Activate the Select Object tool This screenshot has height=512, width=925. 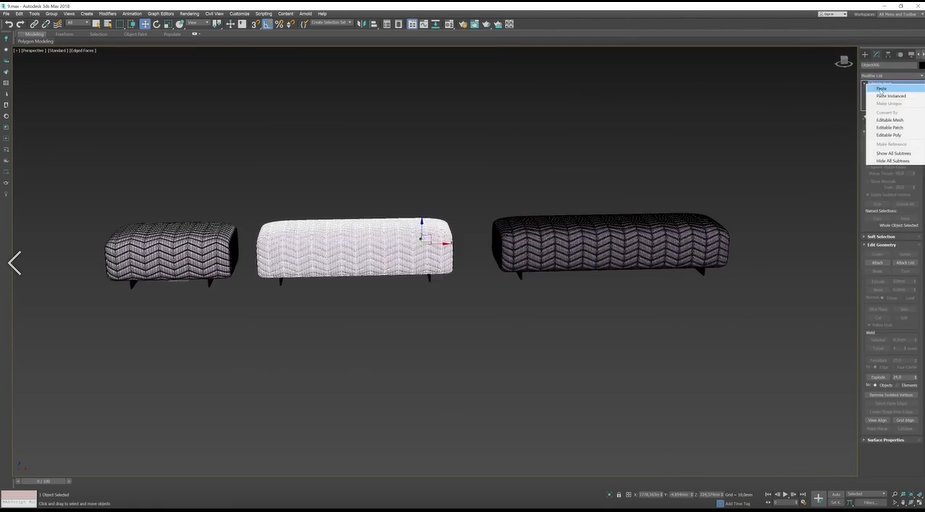click(96, 24)
